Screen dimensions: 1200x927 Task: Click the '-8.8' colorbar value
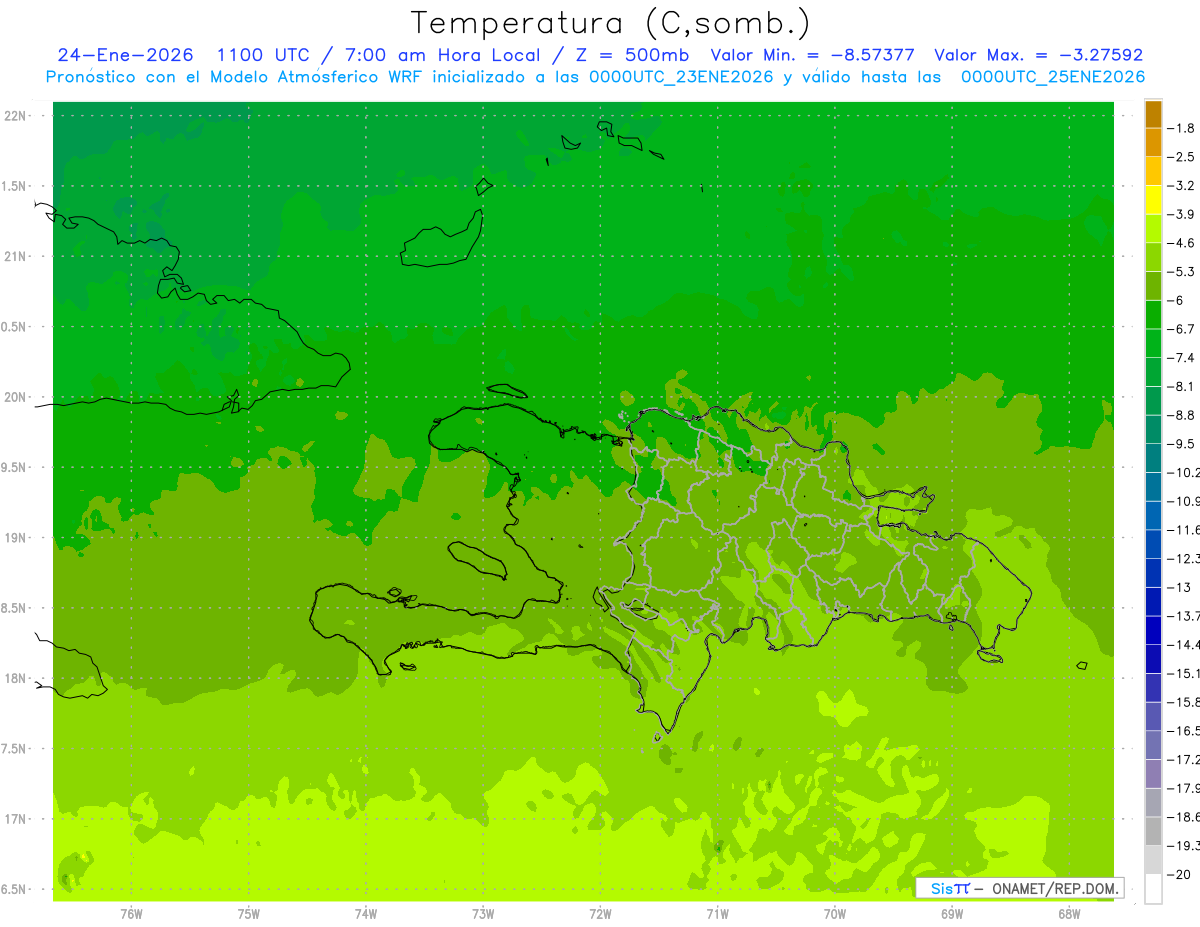pos(1181,415)
